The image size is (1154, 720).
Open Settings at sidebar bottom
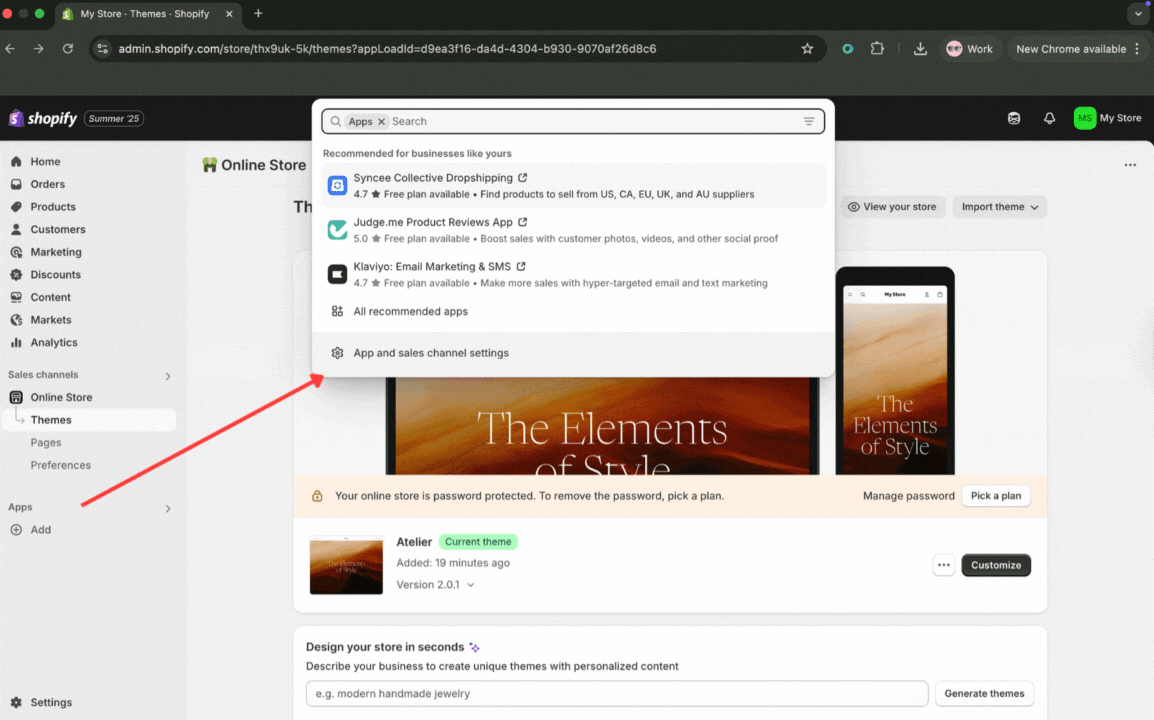click(x=51, y=702)
